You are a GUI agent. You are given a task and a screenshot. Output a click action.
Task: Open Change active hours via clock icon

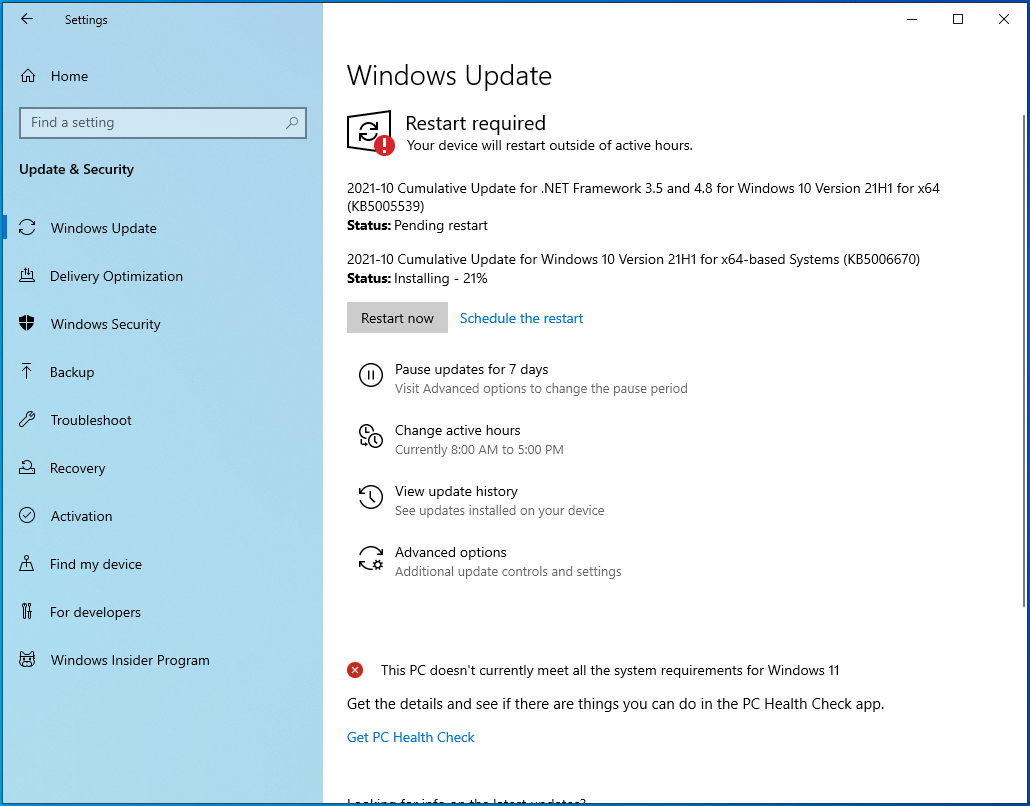point(371,436)
